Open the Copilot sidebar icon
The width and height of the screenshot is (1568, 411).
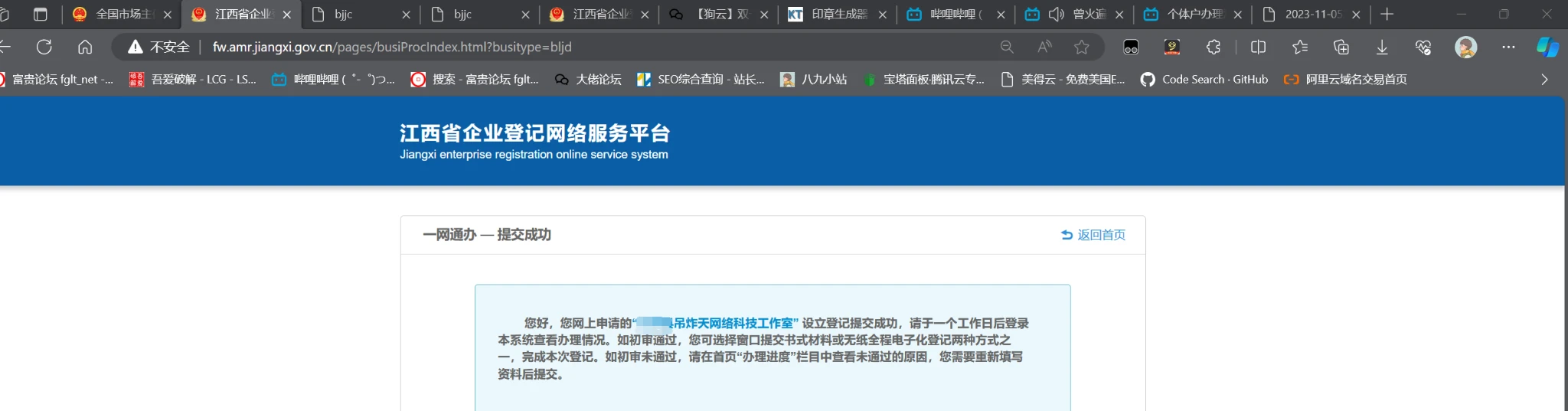pos(1547,47)
